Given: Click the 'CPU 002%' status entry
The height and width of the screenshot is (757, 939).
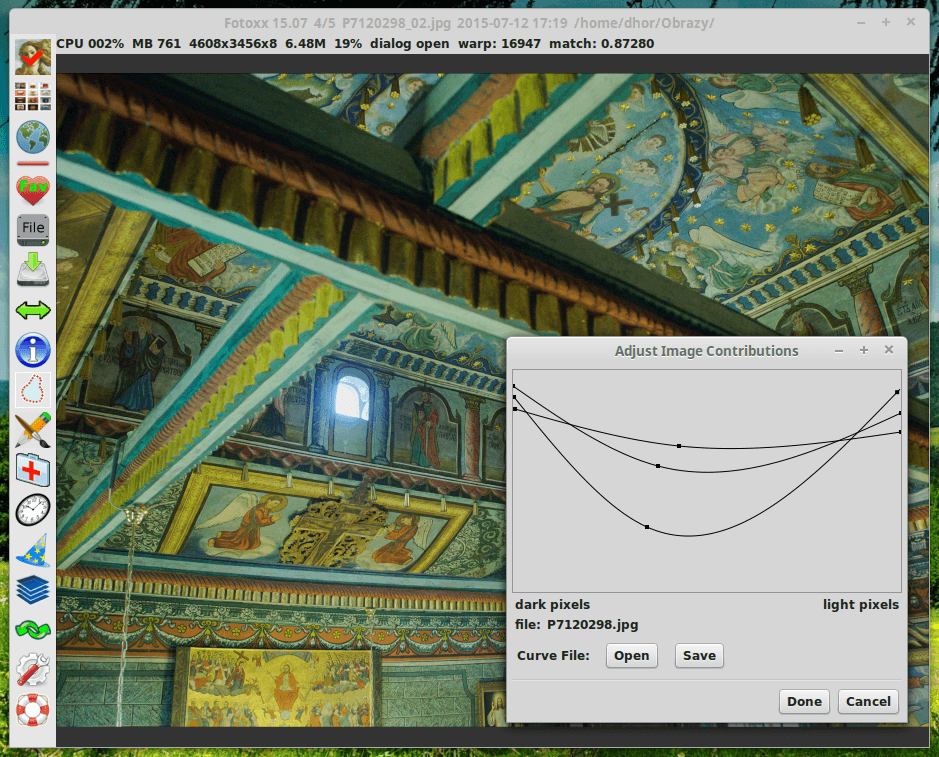Looking at the screenshot, I should pos(90,44).
